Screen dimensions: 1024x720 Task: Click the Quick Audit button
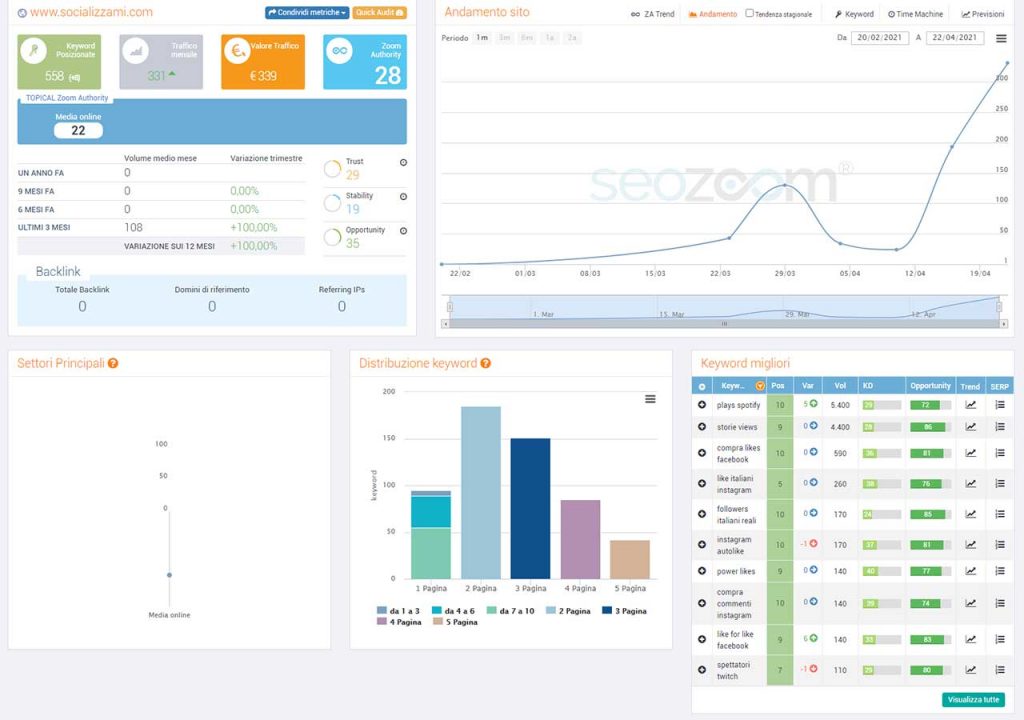click(x=379, y=12)
